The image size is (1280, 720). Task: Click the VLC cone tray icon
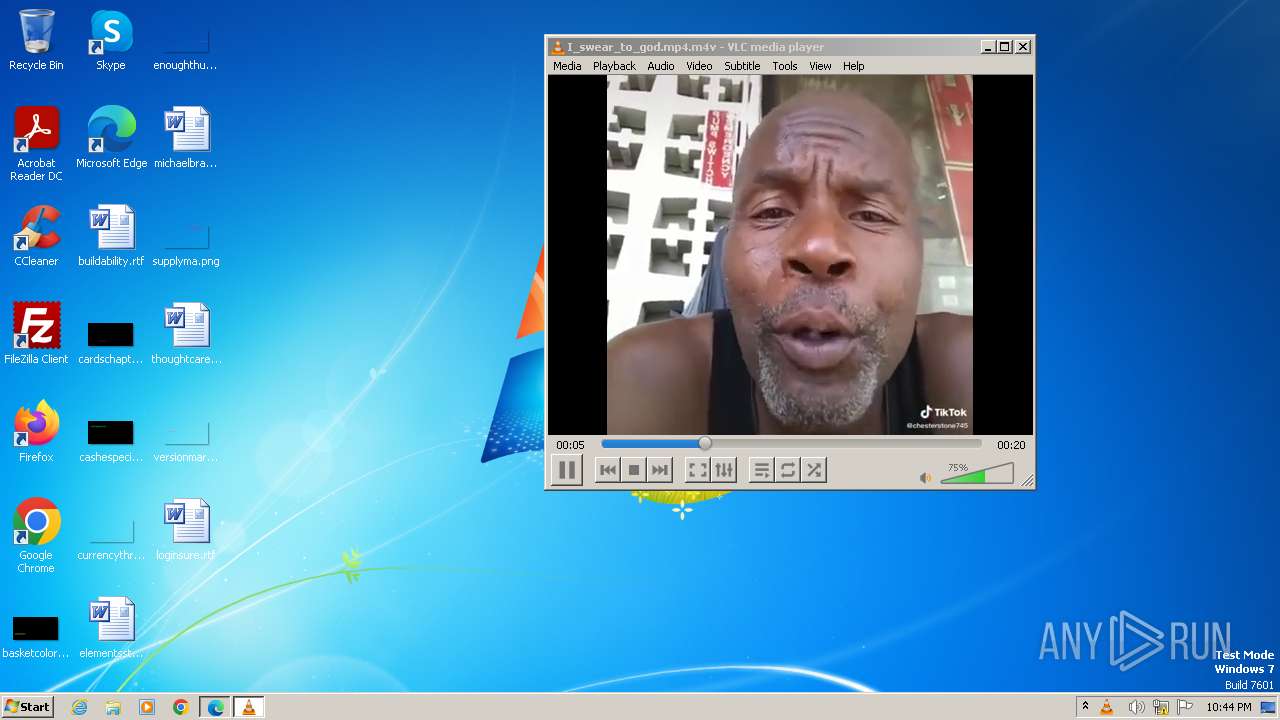pyautogui.click(x=1107, y=707)
